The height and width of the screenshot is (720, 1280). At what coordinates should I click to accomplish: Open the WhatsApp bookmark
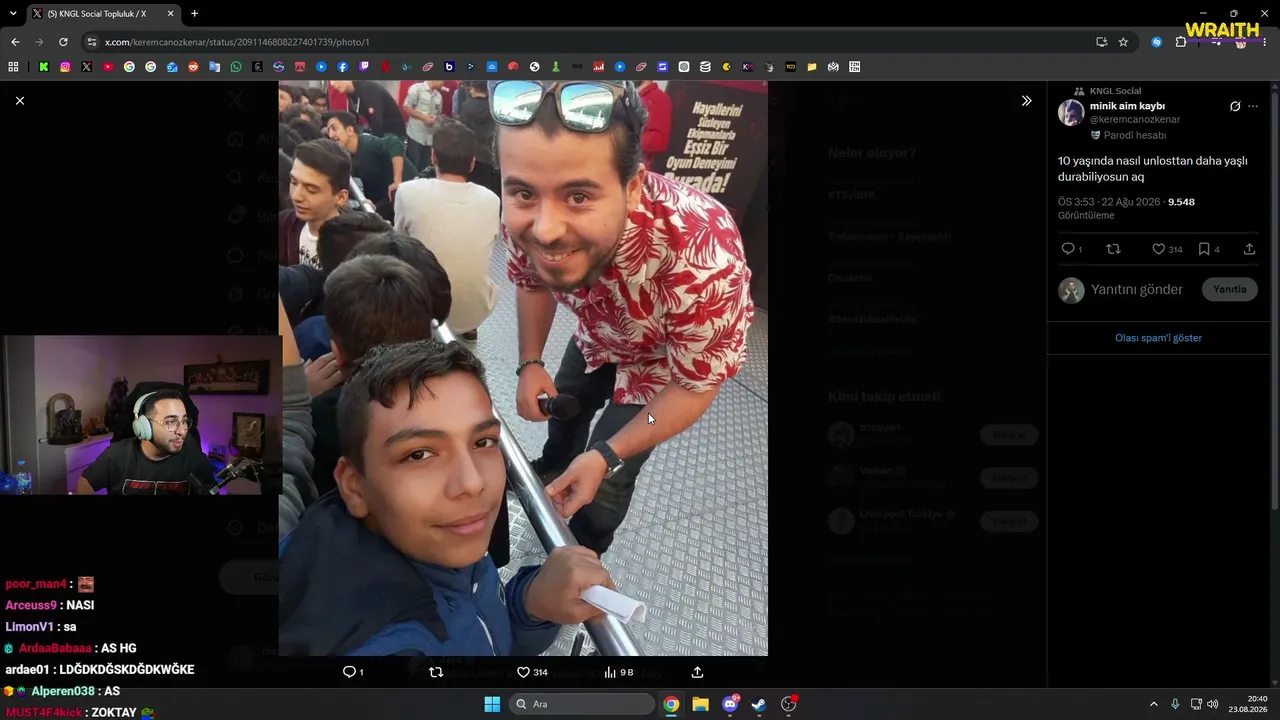[236, 67]
